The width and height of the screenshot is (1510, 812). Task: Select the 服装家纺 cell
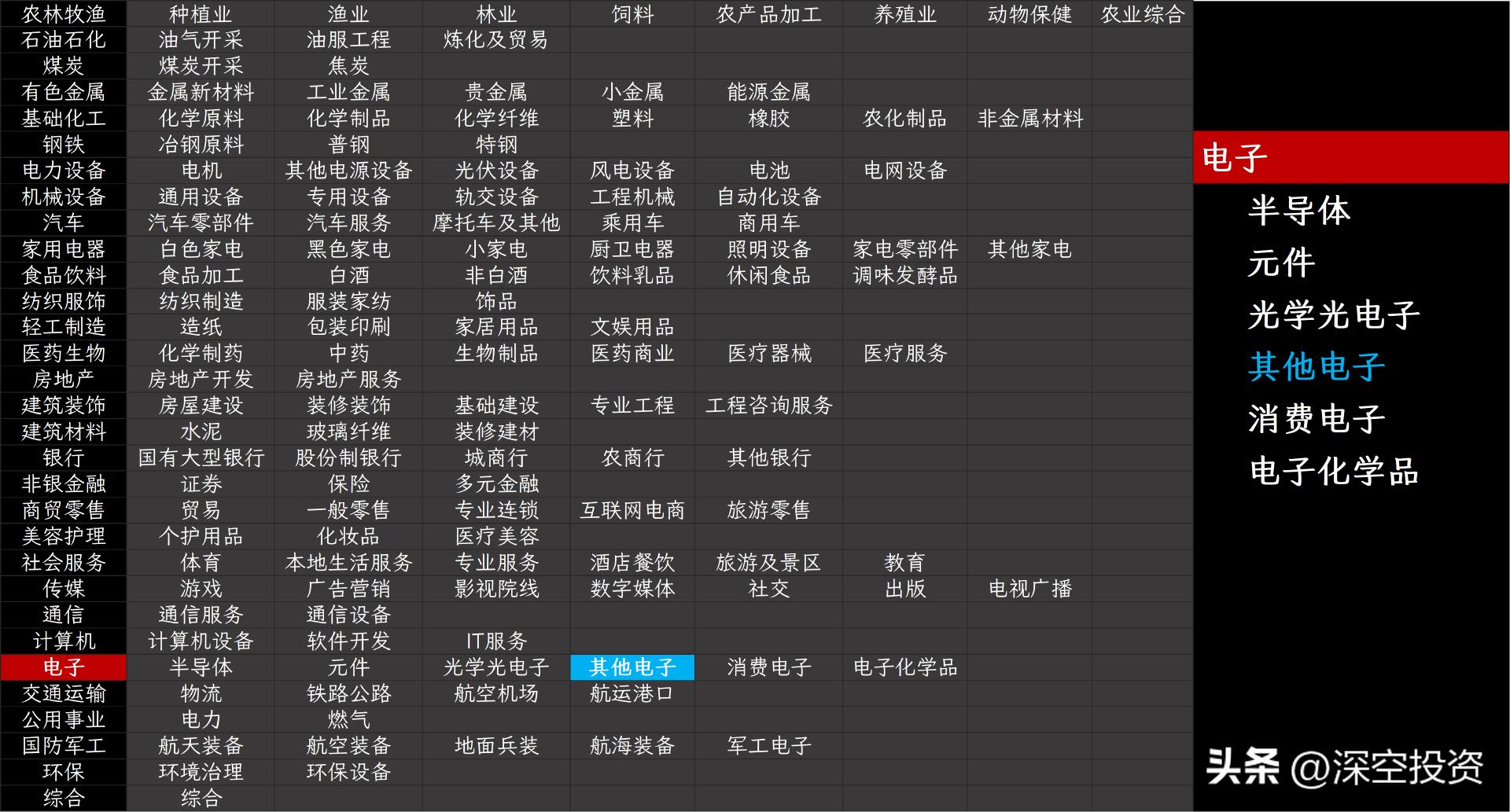[348, 301]
